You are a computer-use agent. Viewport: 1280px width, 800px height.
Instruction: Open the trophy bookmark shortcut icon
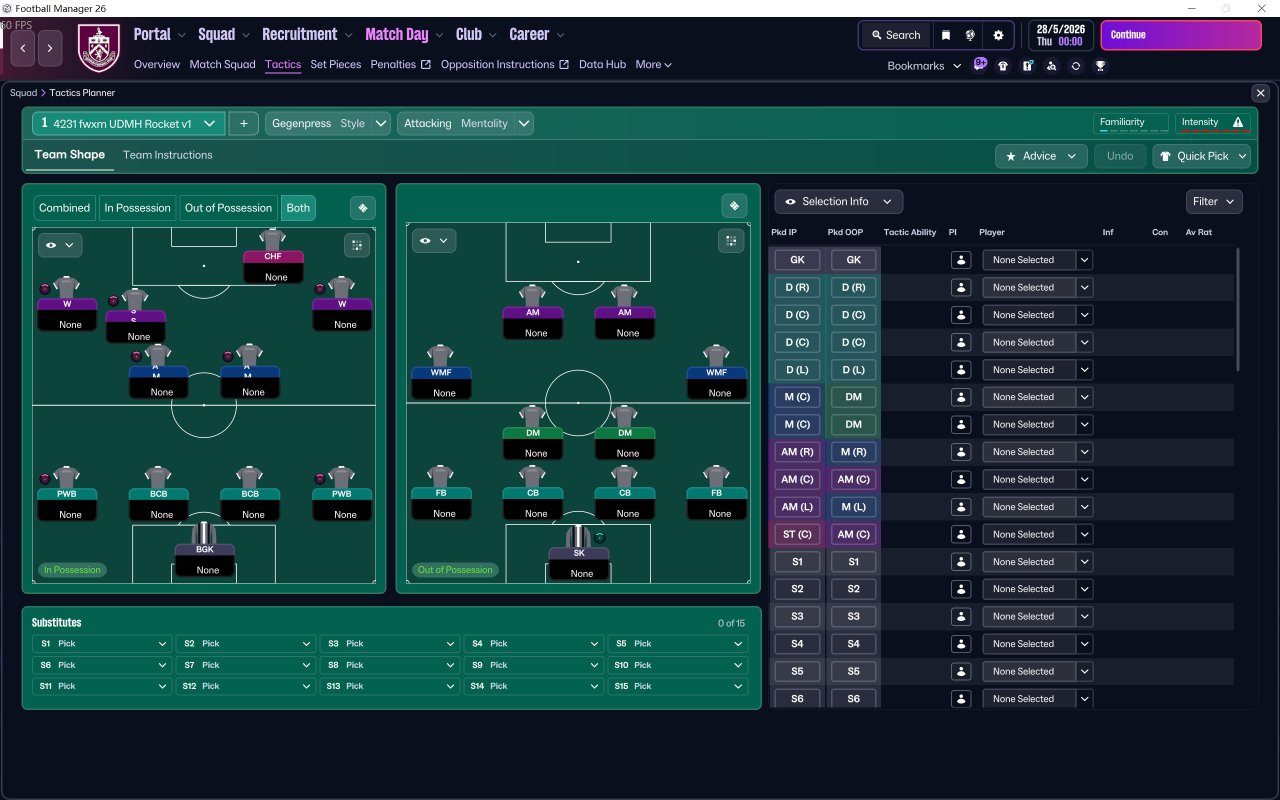point(1100,65)
